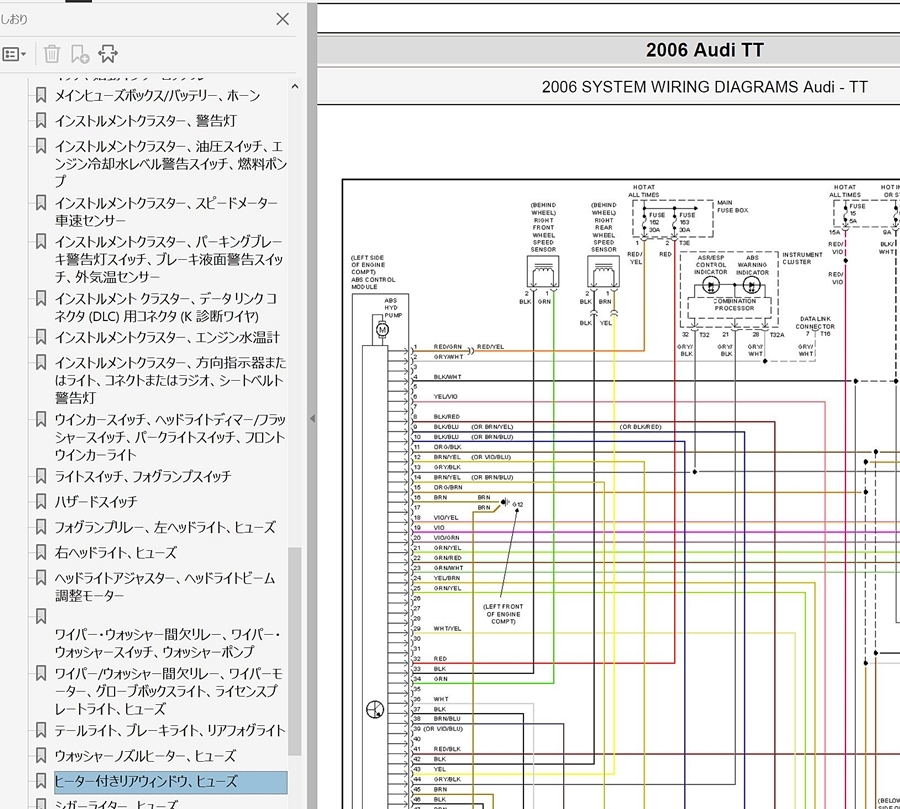Click bookmark icon for 油圧スイッチ、エンジン冷却水レベル entry
900x809 pixels.
(x=41, y=146)
